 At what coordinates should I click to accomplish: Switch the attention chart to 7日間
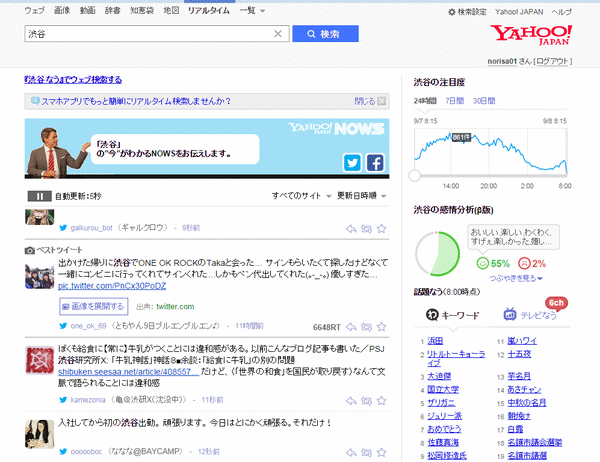point(455,101)
